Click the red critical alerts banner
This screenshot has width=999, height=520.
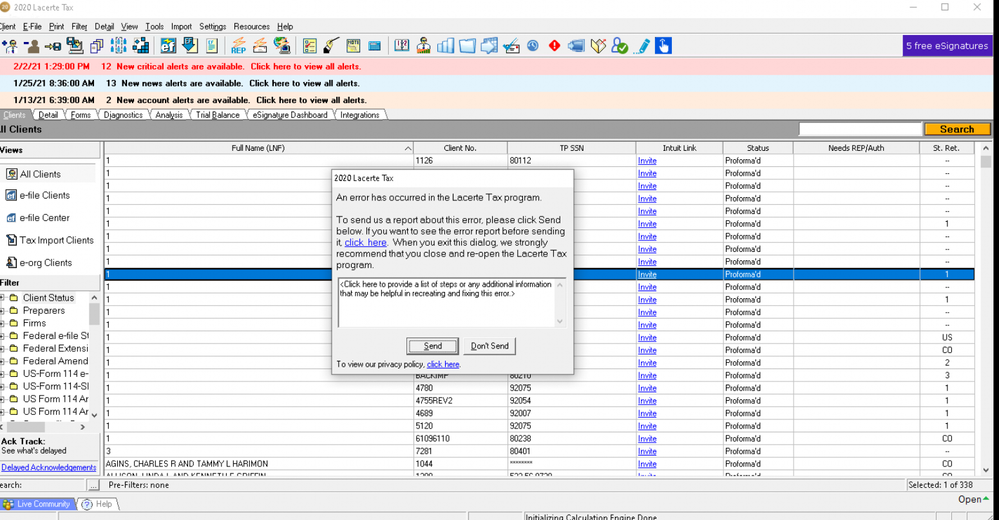(x=496, y=66)
